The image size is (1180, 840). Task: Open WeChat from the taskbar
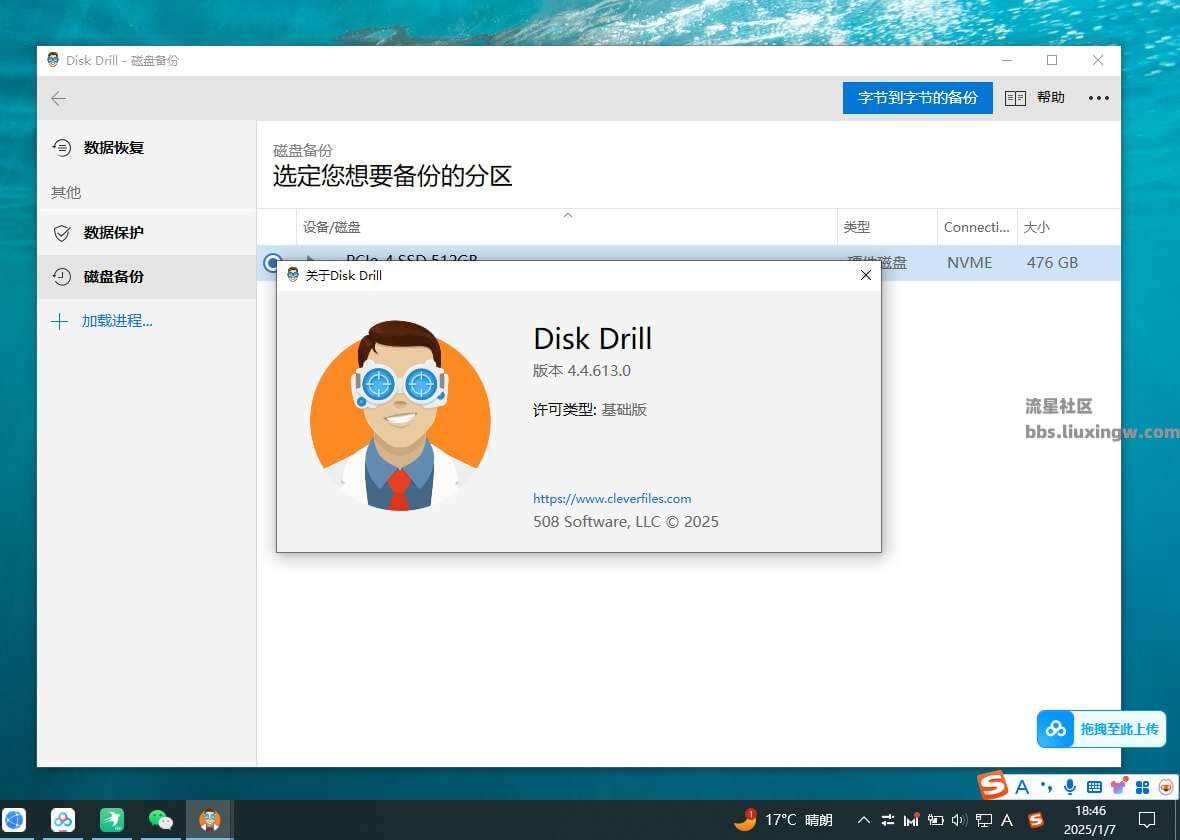(x=160, y=820)
